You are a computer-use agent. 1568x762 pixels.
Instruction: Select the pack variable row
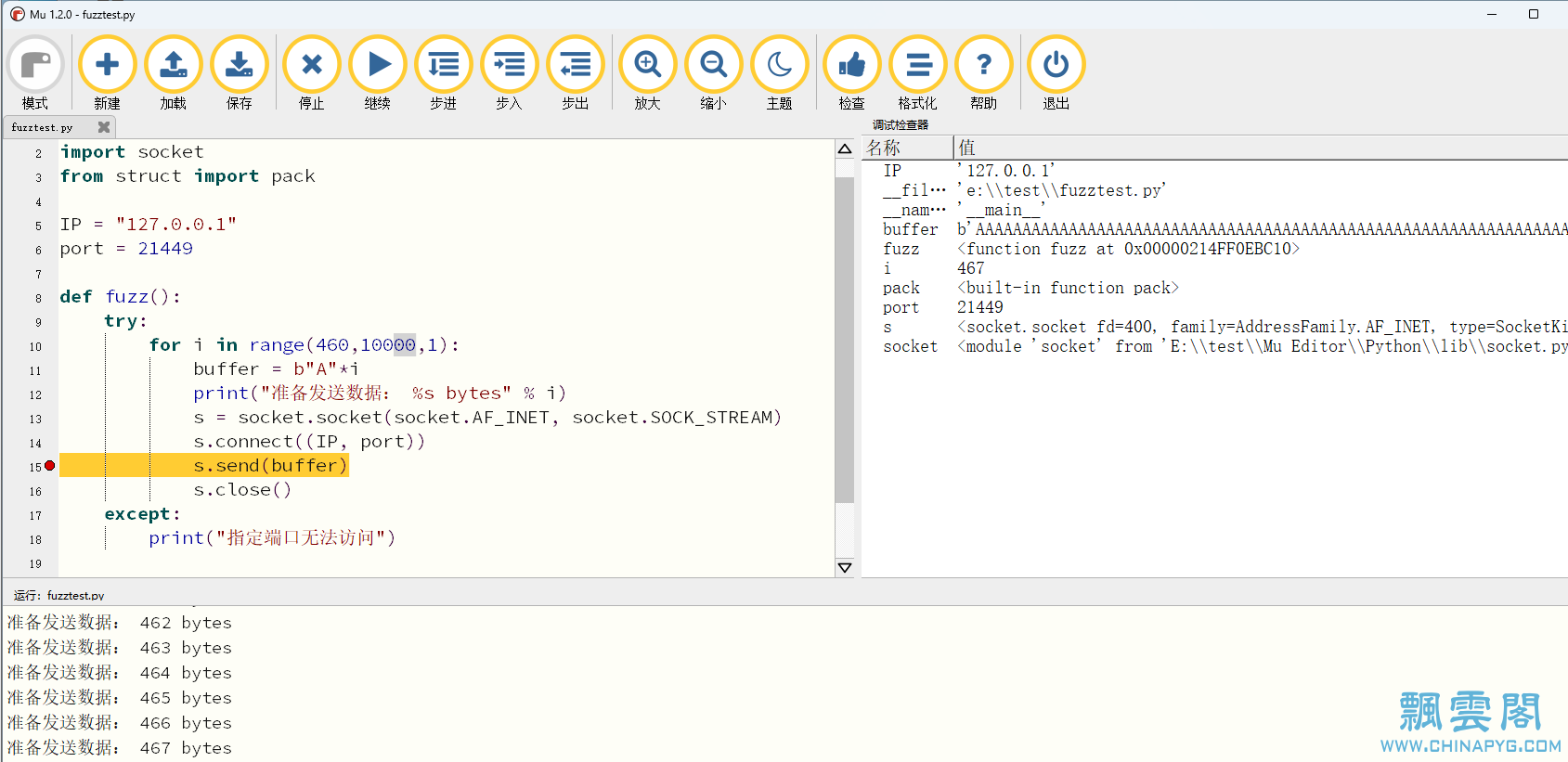click(1214, 288)
